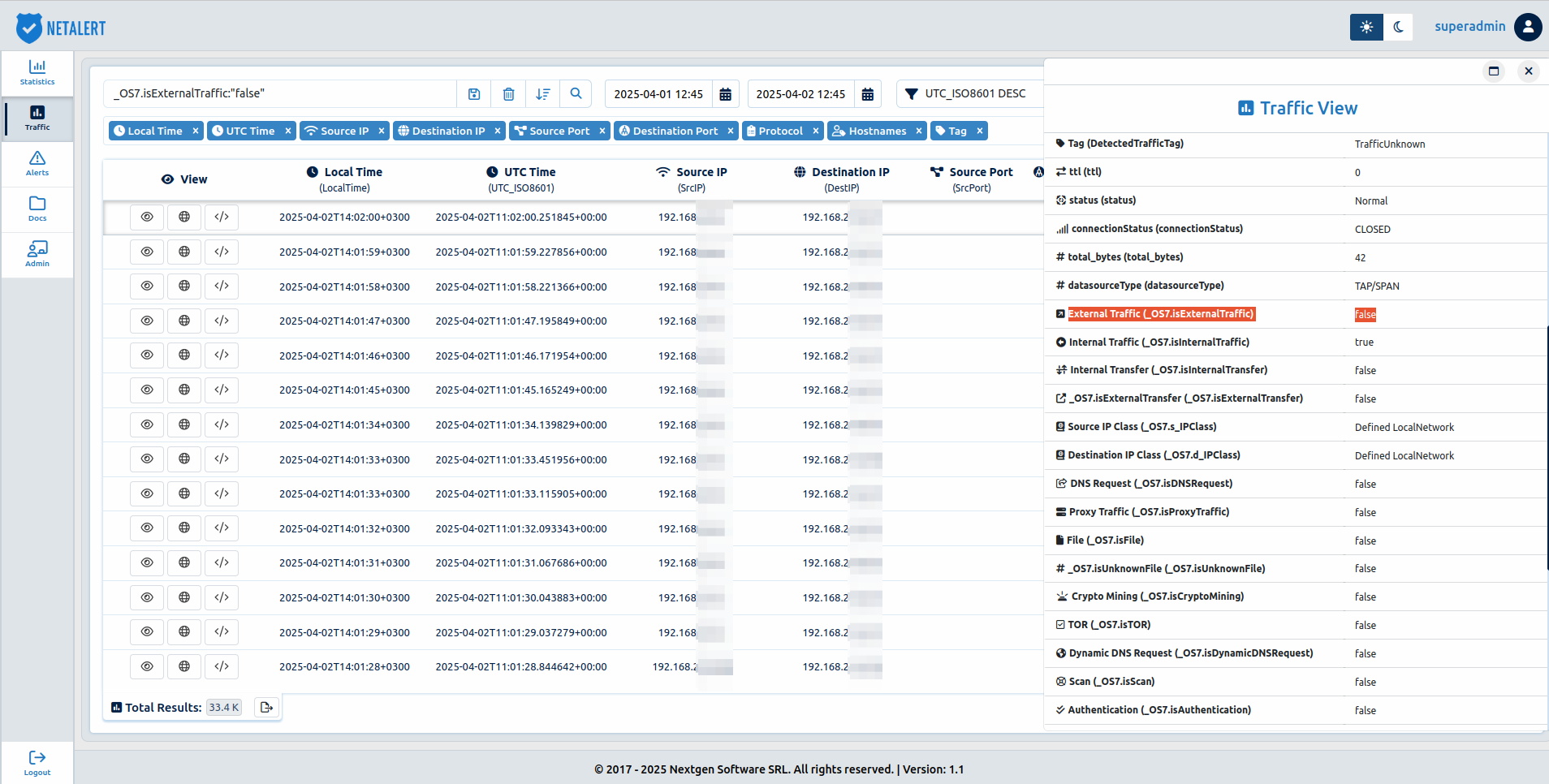Open globe lookup for the 14:01:29 row

point(184,631)
